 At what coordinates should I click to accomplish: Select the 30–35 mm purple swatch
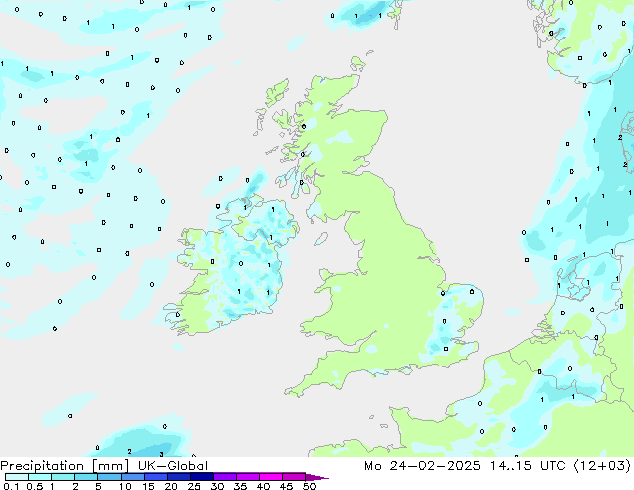(224, 477)
